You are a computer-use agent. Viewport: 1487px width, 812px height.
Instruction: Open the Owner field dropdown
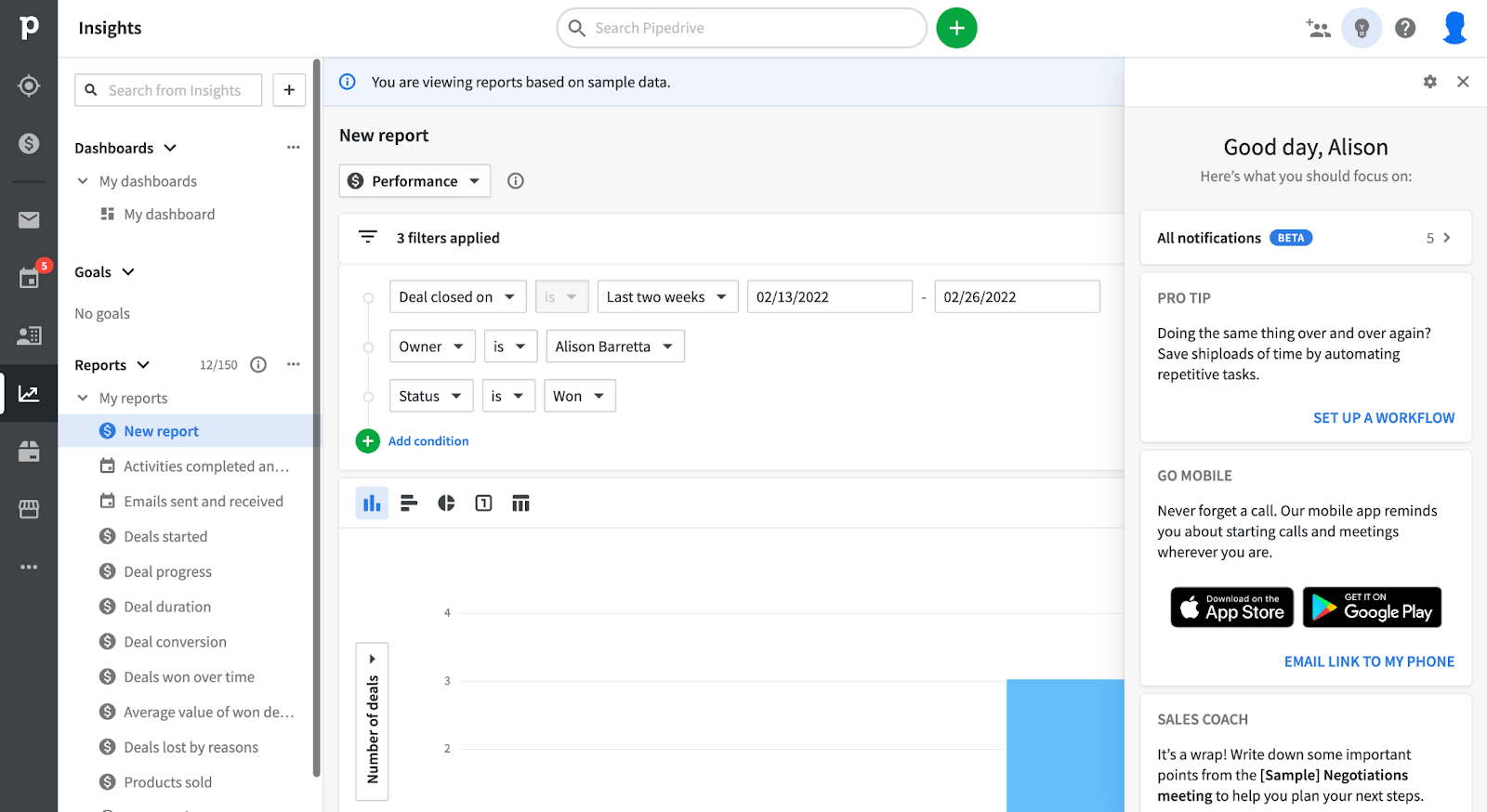pyautogui.click(x=432, y=347)
